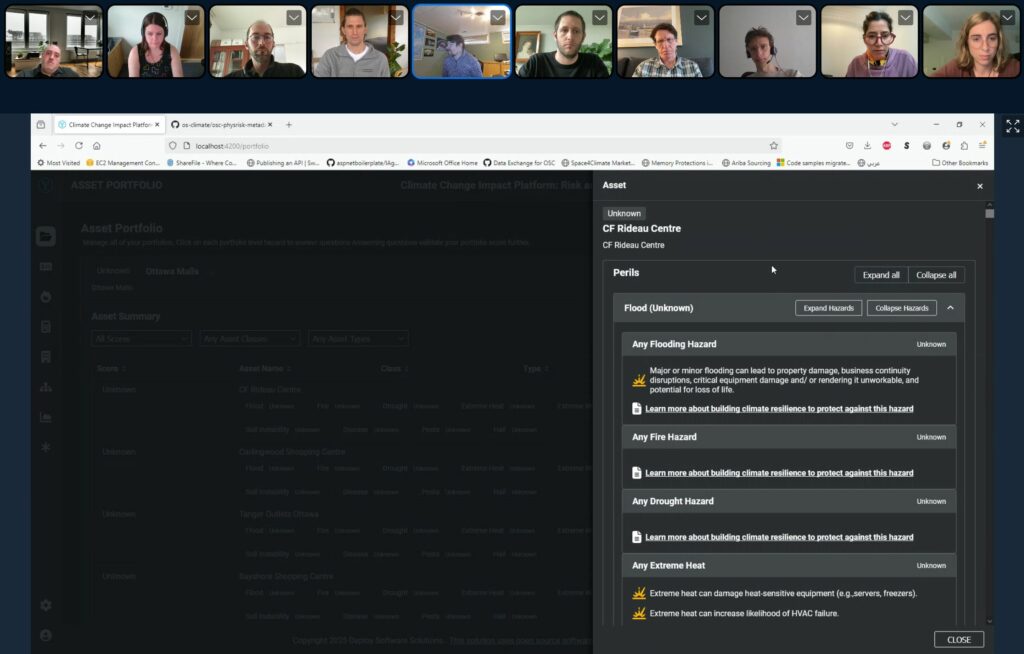Image resolution: width=1024 pixels, height=654 pixels.
Task: Open the All Scores filter dropdown
Action: tap(141, 338)
